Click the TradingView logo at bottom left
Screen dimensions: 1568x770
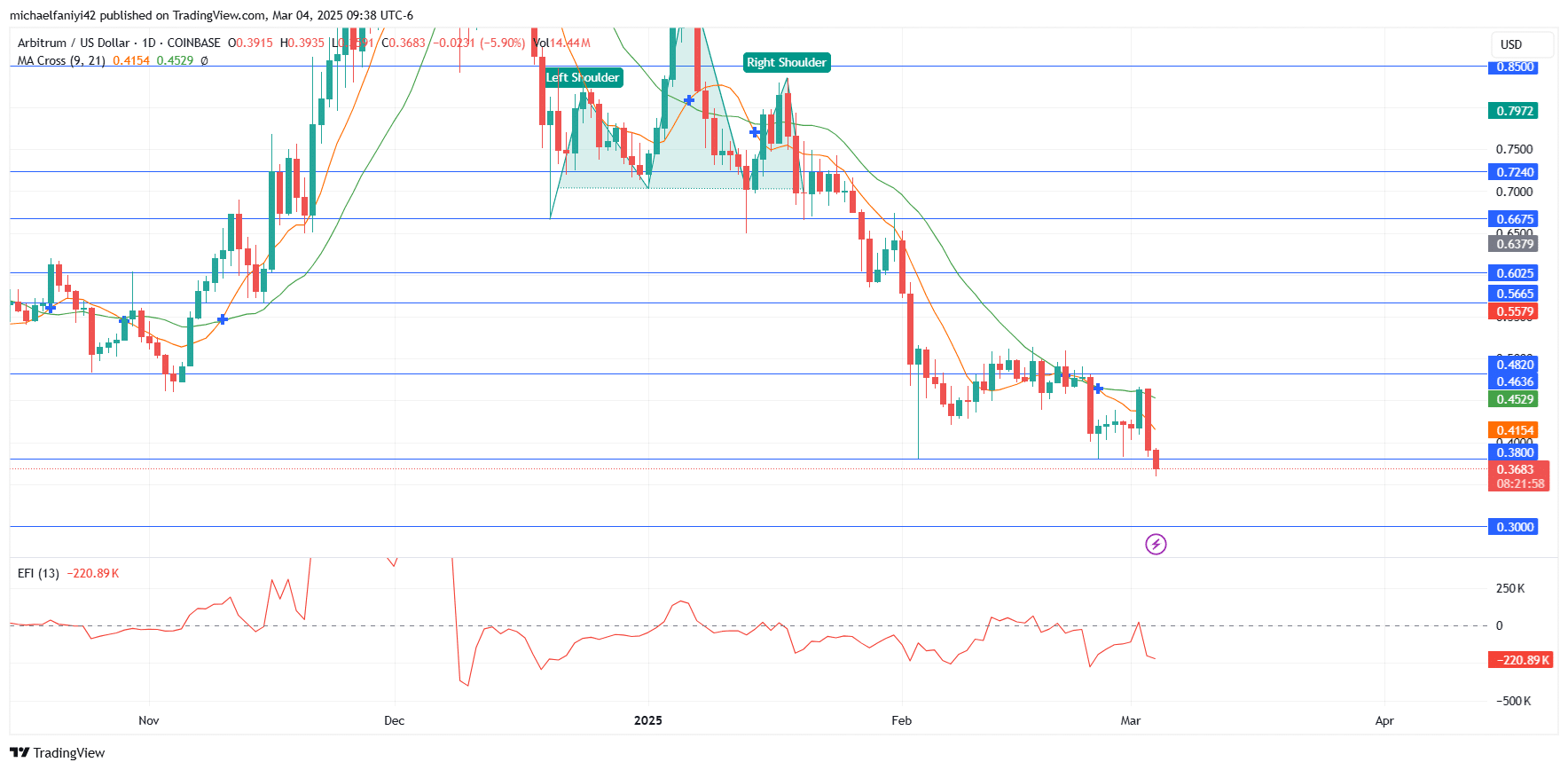click(58, 752)
